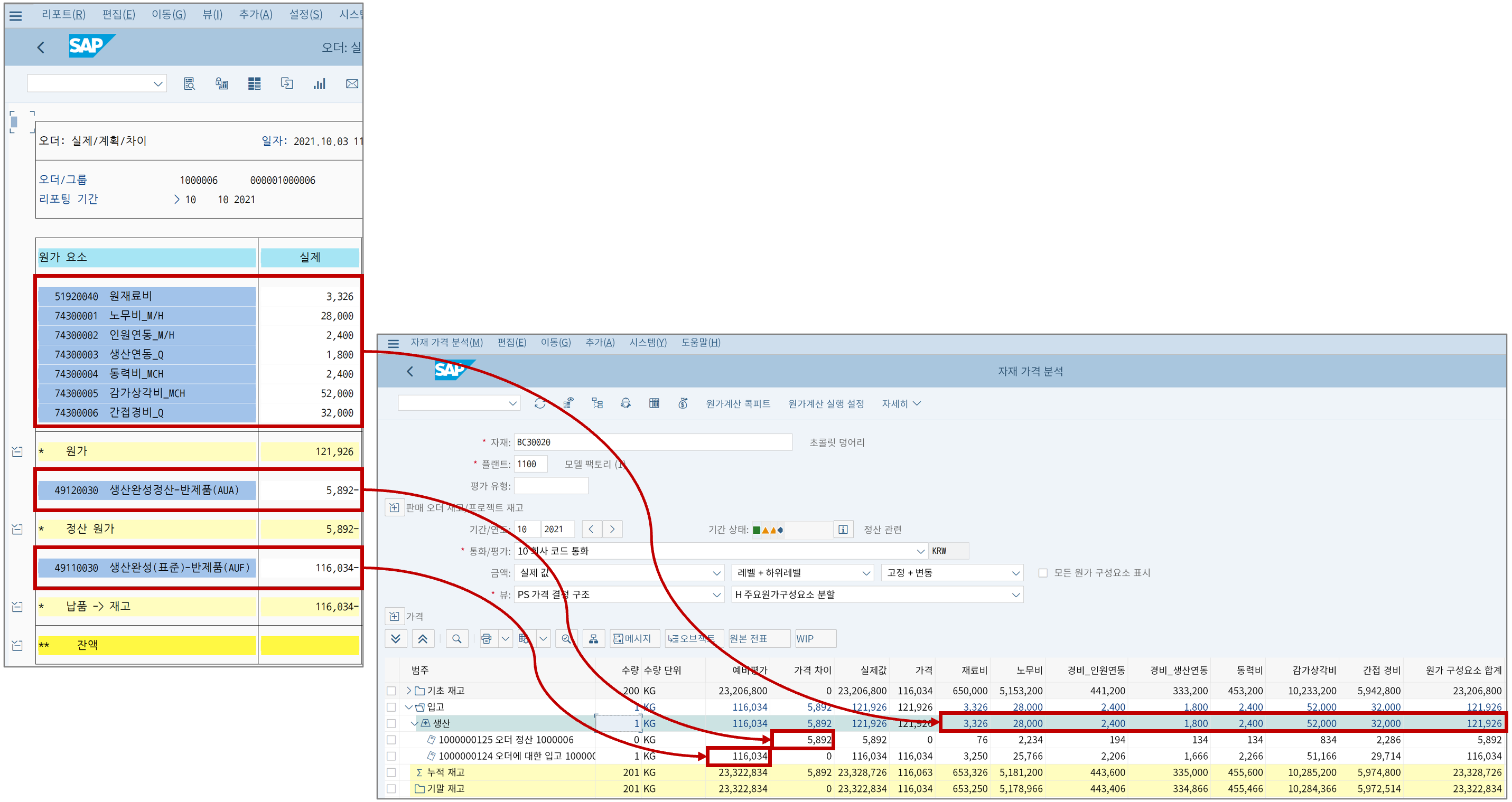
Task: Open the 통화/평가 dropdown
Action: (x=920, y=551)
